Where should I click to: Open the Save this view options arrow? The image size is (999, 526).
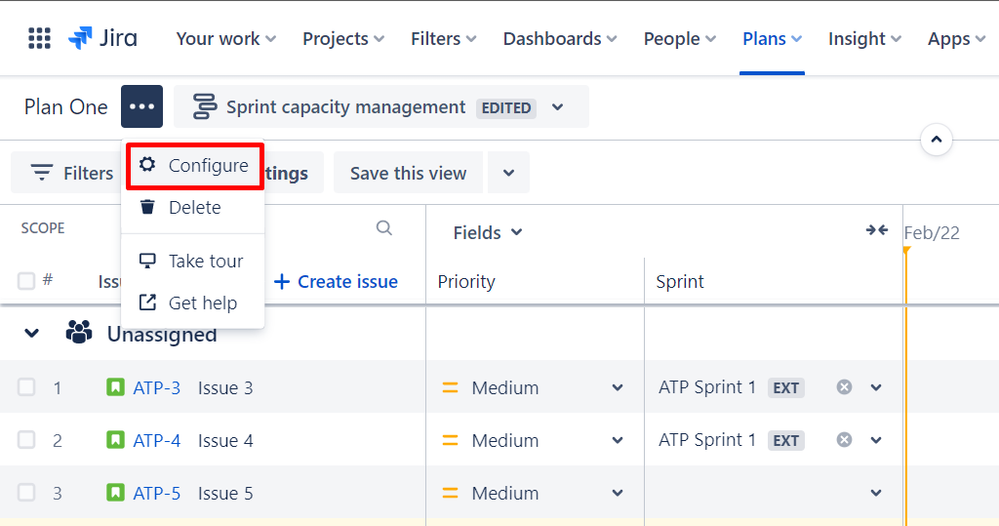pos(508,173)
